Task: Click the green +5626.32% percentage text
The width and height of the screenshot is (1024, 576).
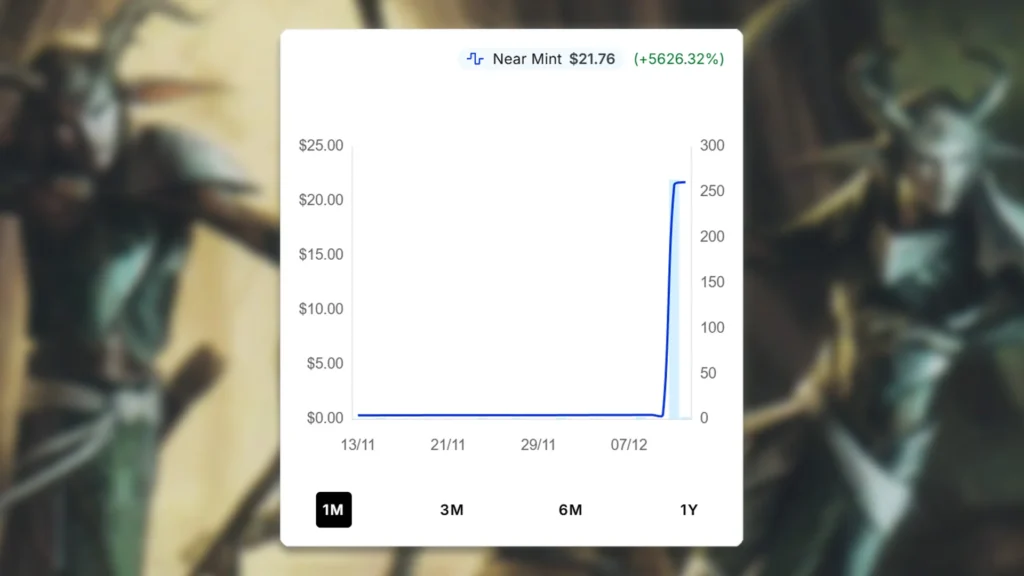Action: click(678, 59)
